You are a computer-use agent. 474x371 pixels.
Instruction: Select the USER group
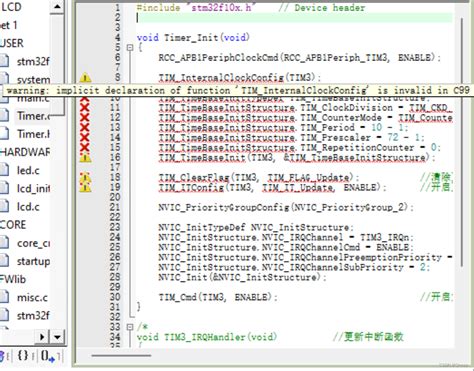[12, 43]
